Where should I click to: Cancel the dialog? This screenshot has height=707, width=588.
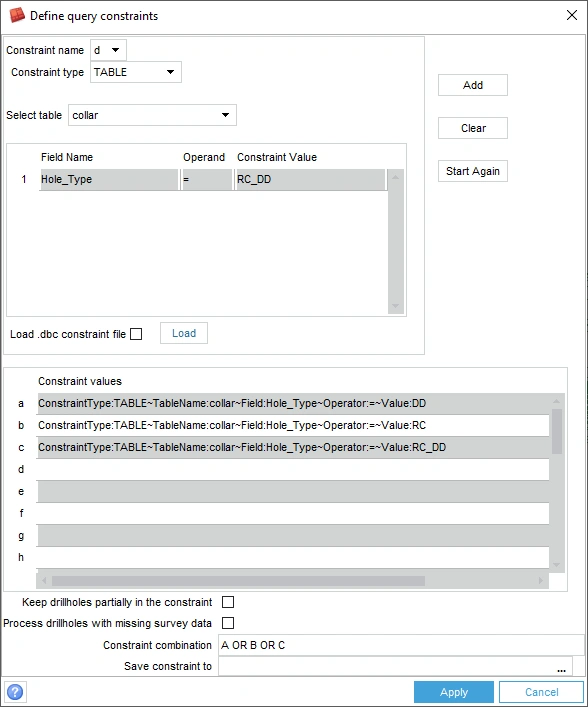541,692
